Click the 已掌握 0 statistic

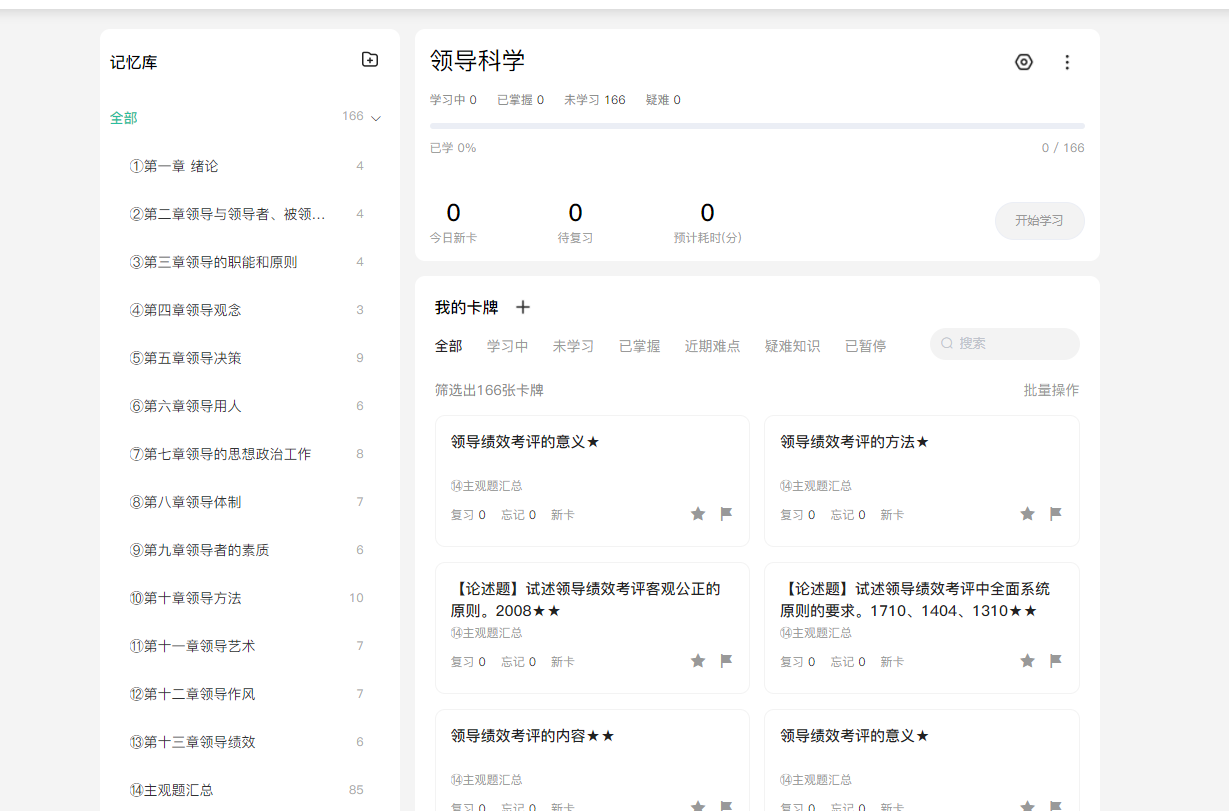tap(520, 100)
